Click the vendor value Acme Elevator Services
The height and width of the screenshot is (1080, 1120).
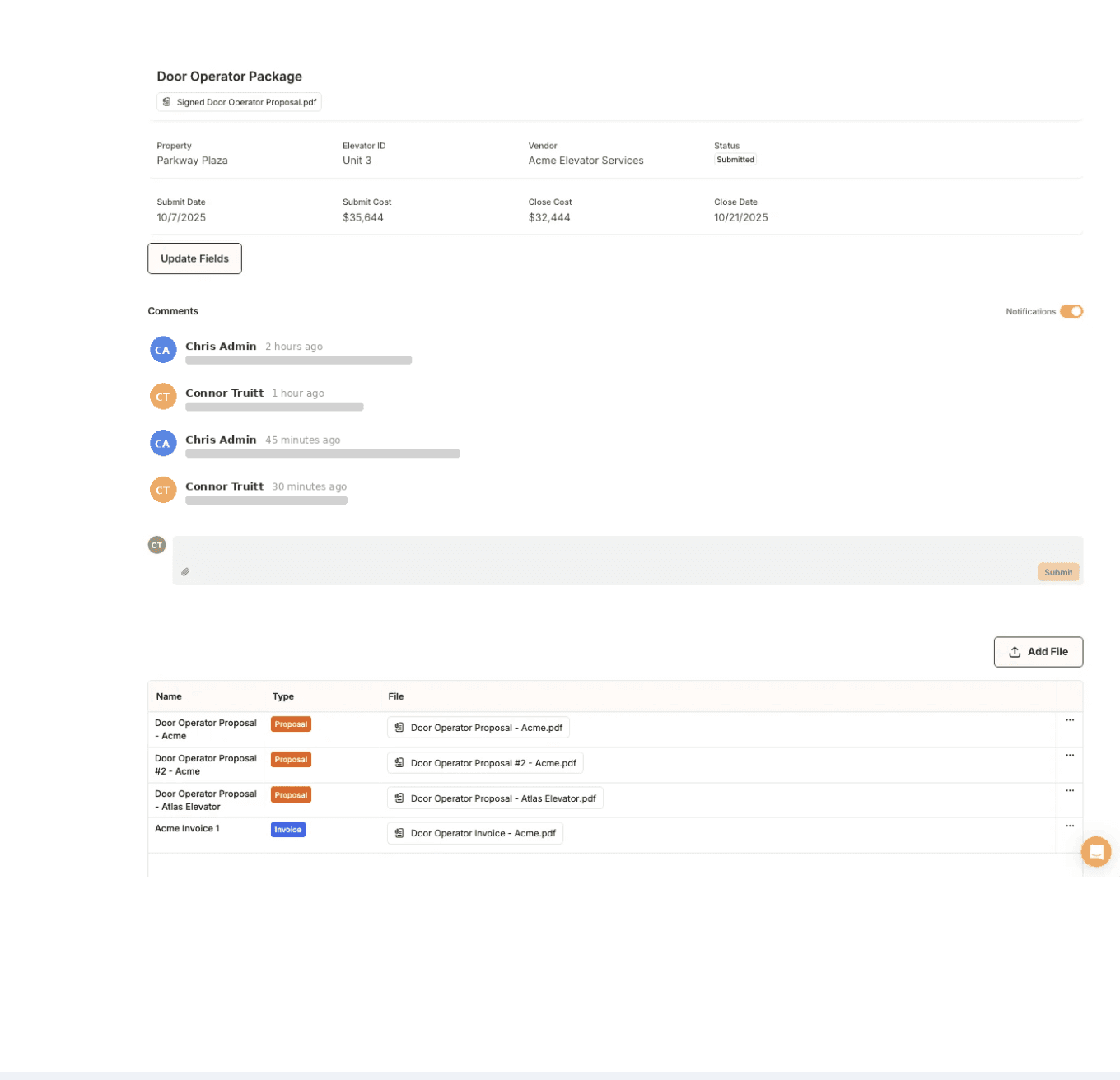pyautogui.click(x=586, y=161)
